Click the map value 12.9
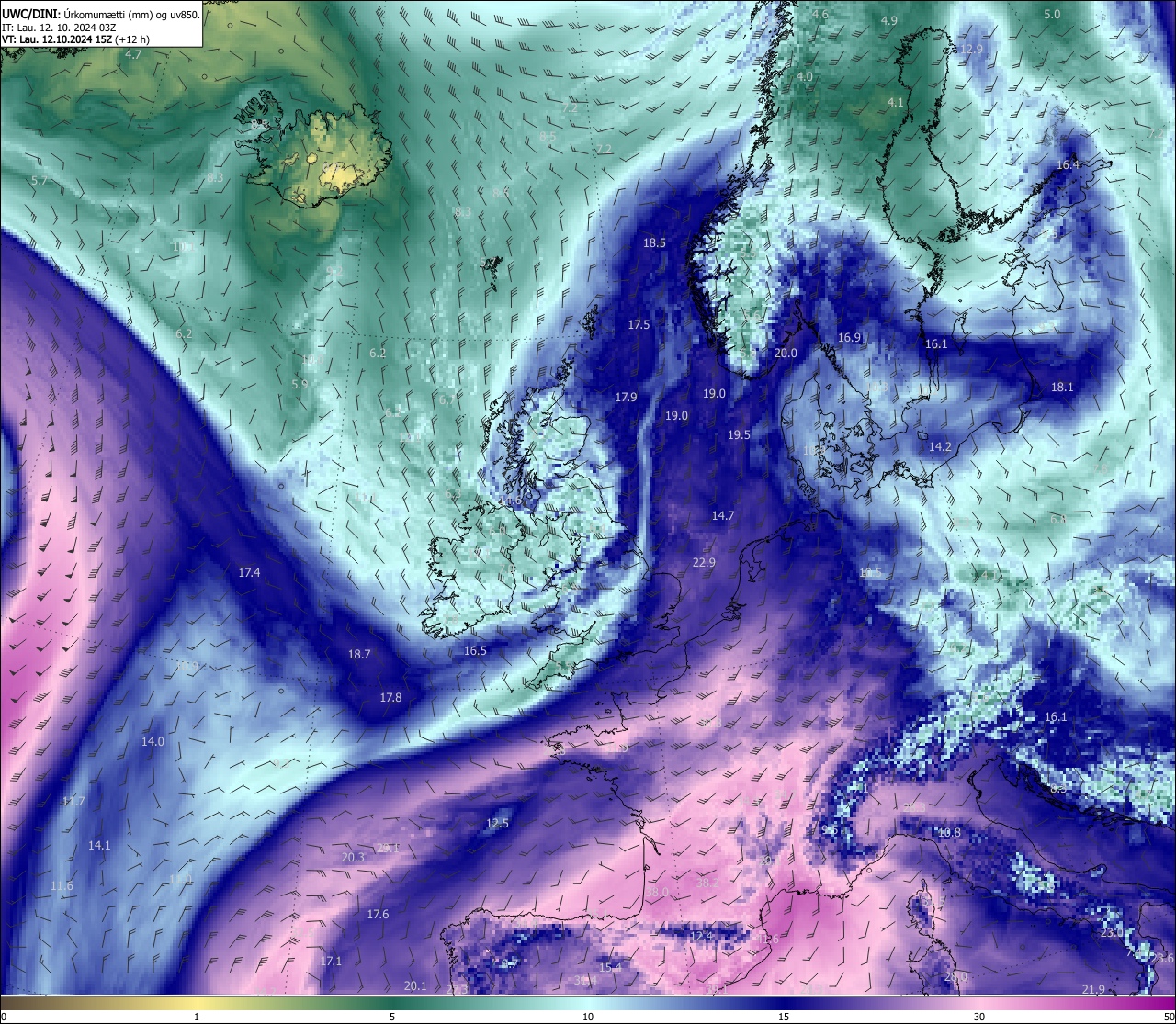 (x=971, y=50)
